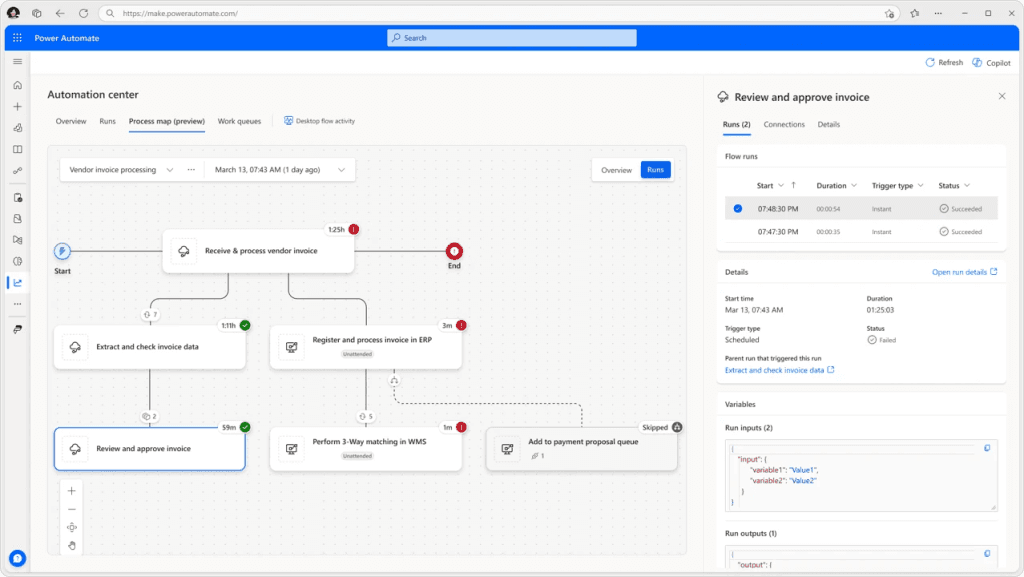Open Desktop flow activity
Image resolution: width=1024 pixels, height=577 pixels.
pos(319,121)
